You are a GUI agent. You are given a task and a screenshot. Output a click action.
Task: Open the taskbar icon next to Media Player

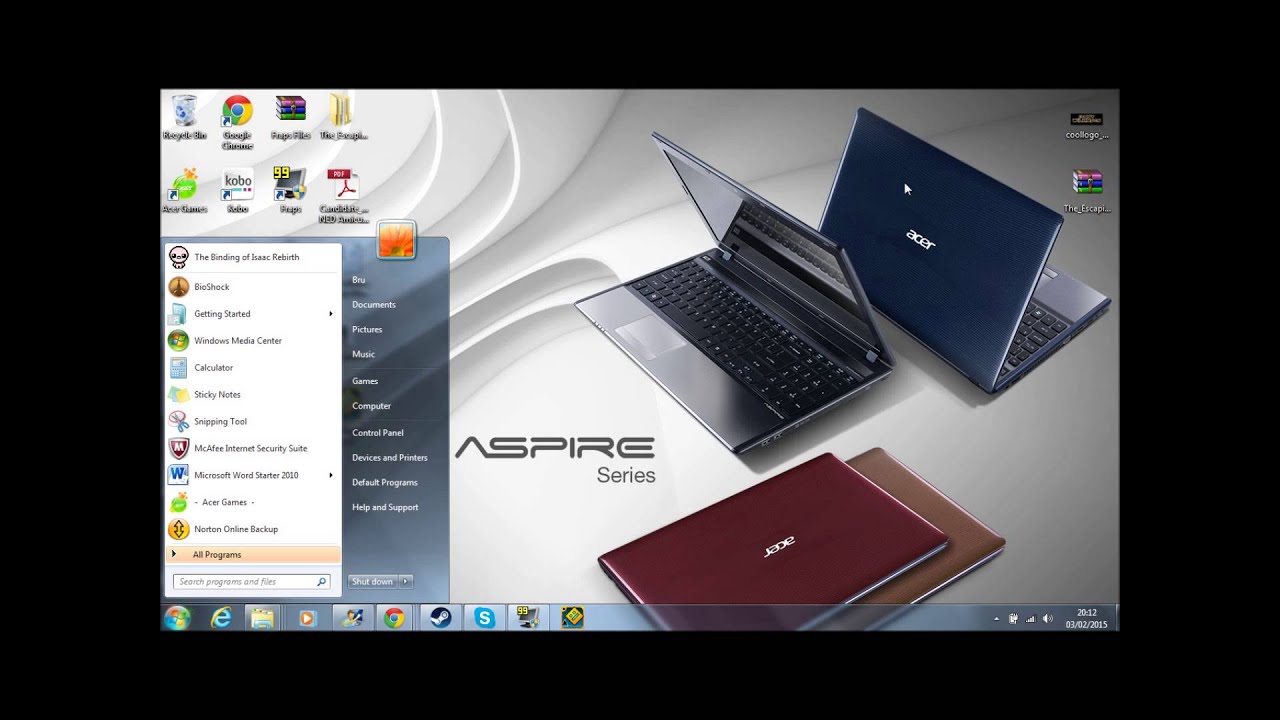pos(351,618)
